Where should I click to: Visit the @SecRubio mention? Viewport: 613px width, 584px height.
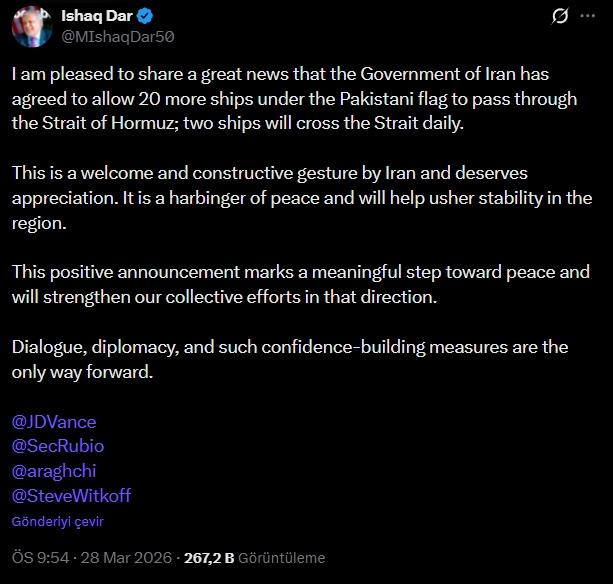click(x=58, y=446)
